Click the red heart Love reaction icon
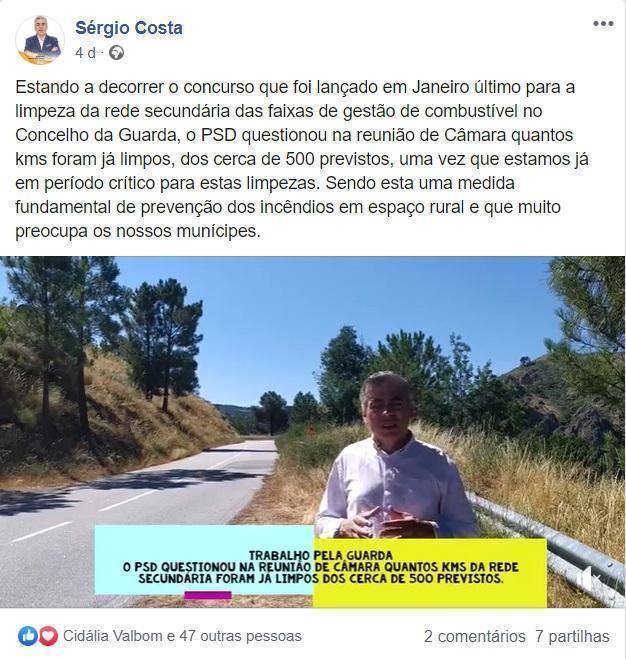Image resolution: width=626 pixels, height=659 pixels. coord(48,636)
